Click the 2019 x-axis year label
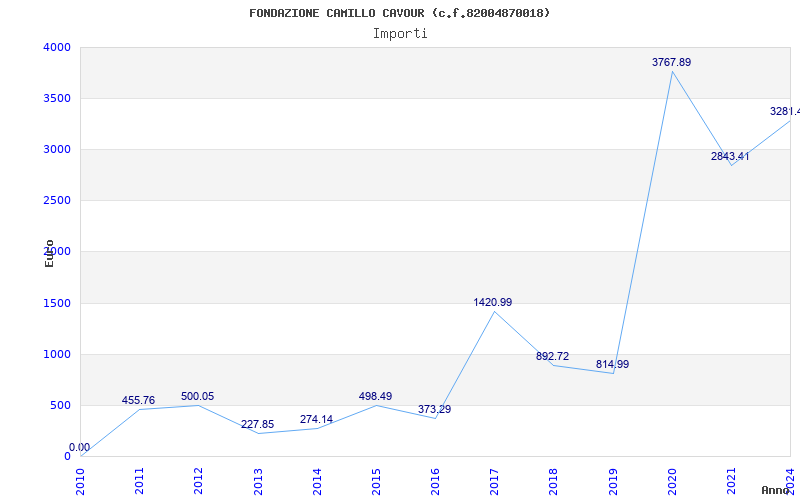The width and height of the screenshot is (800, 500). 613,481
